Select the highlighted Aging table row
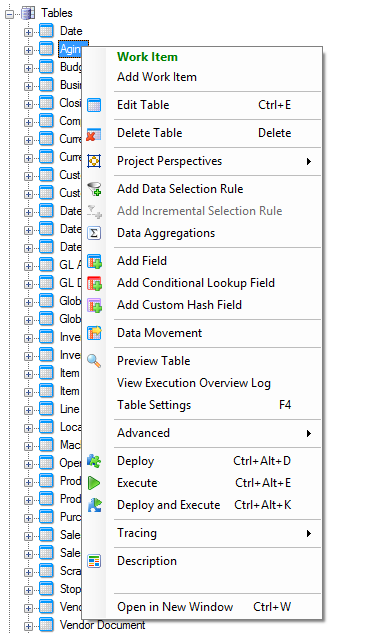373x634 pixels. 70,49
